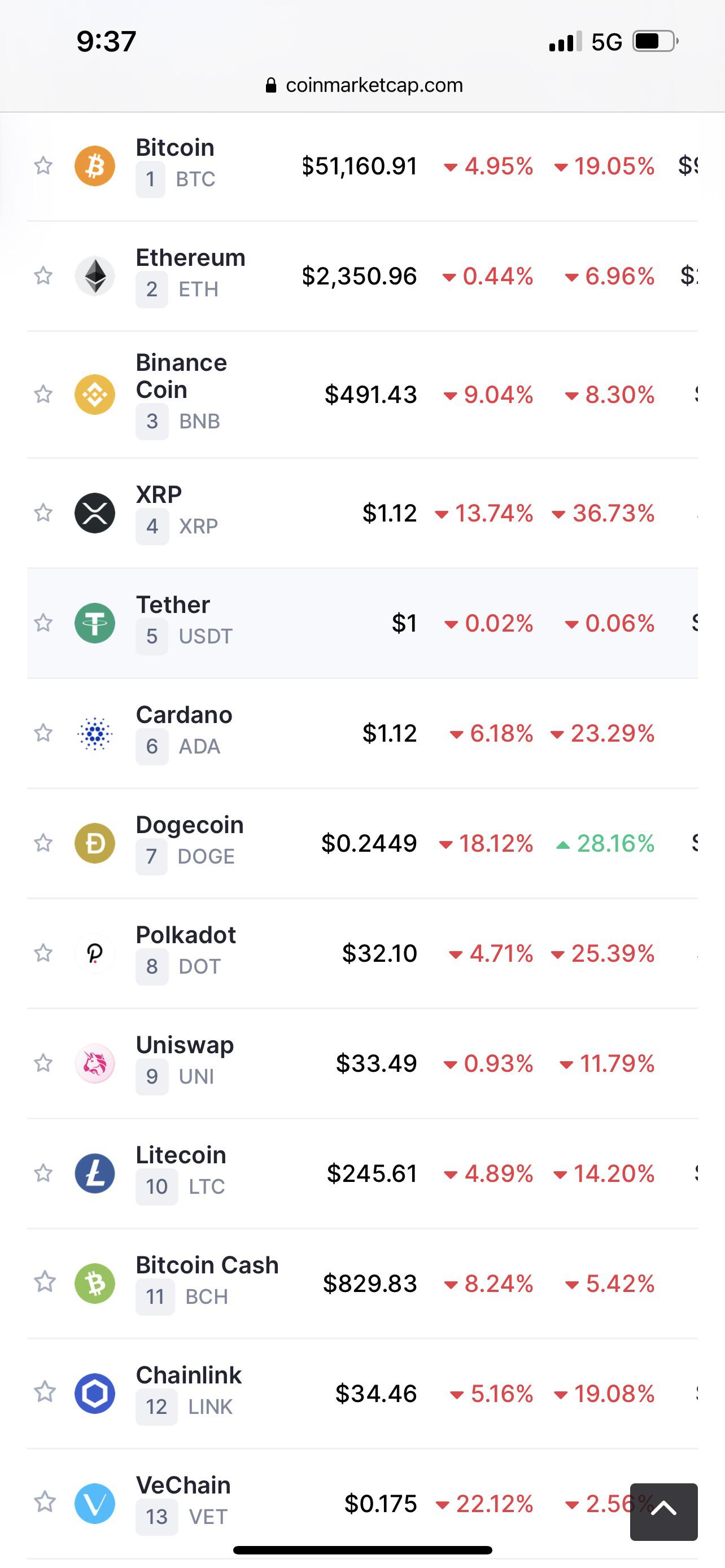Click the Bitcoin orange logo icon
Viewport: 725px width, 1568px height.
coord(94,165)
